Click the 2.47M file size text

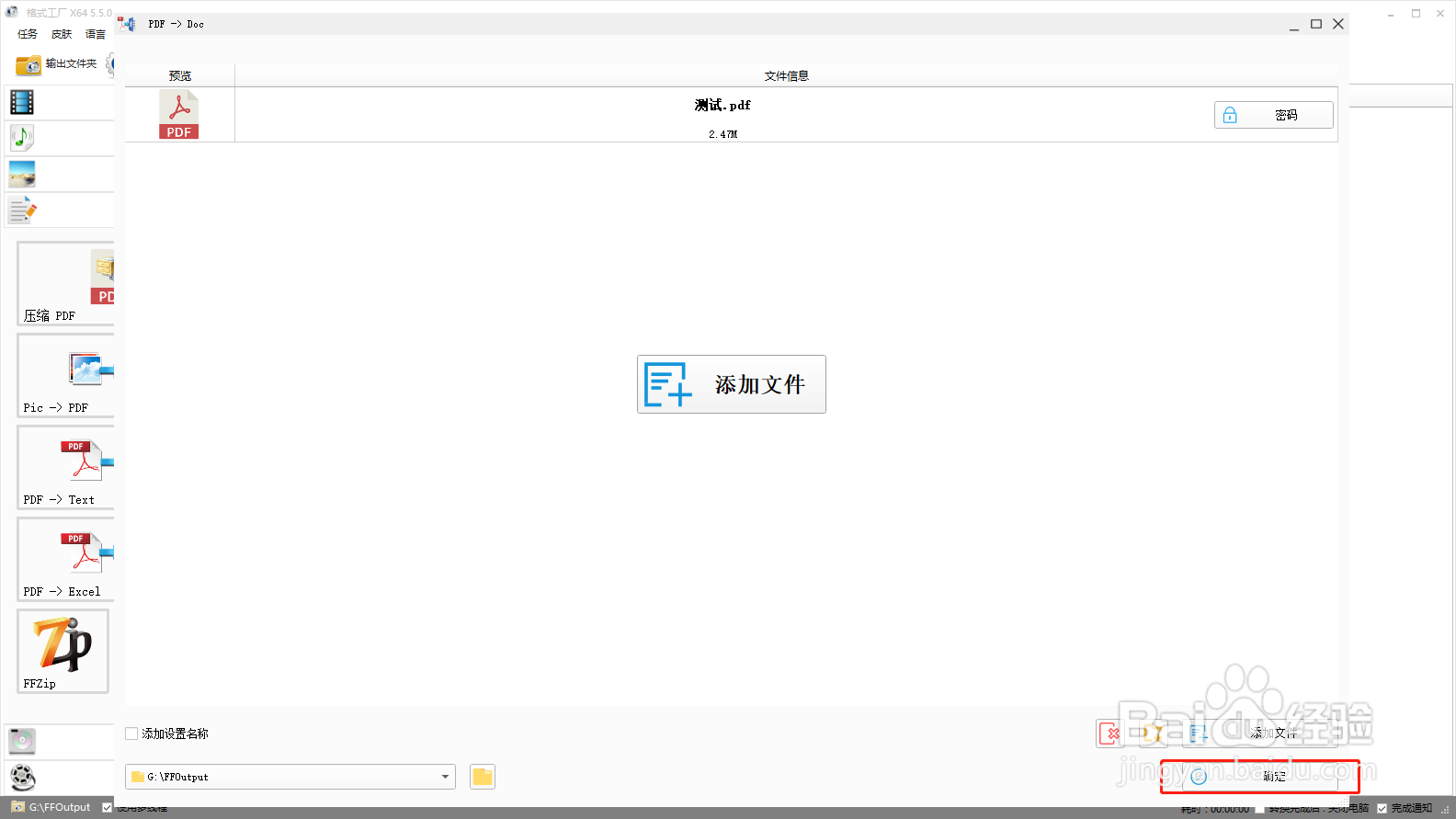pyautogui.click(x=722, y=134)
